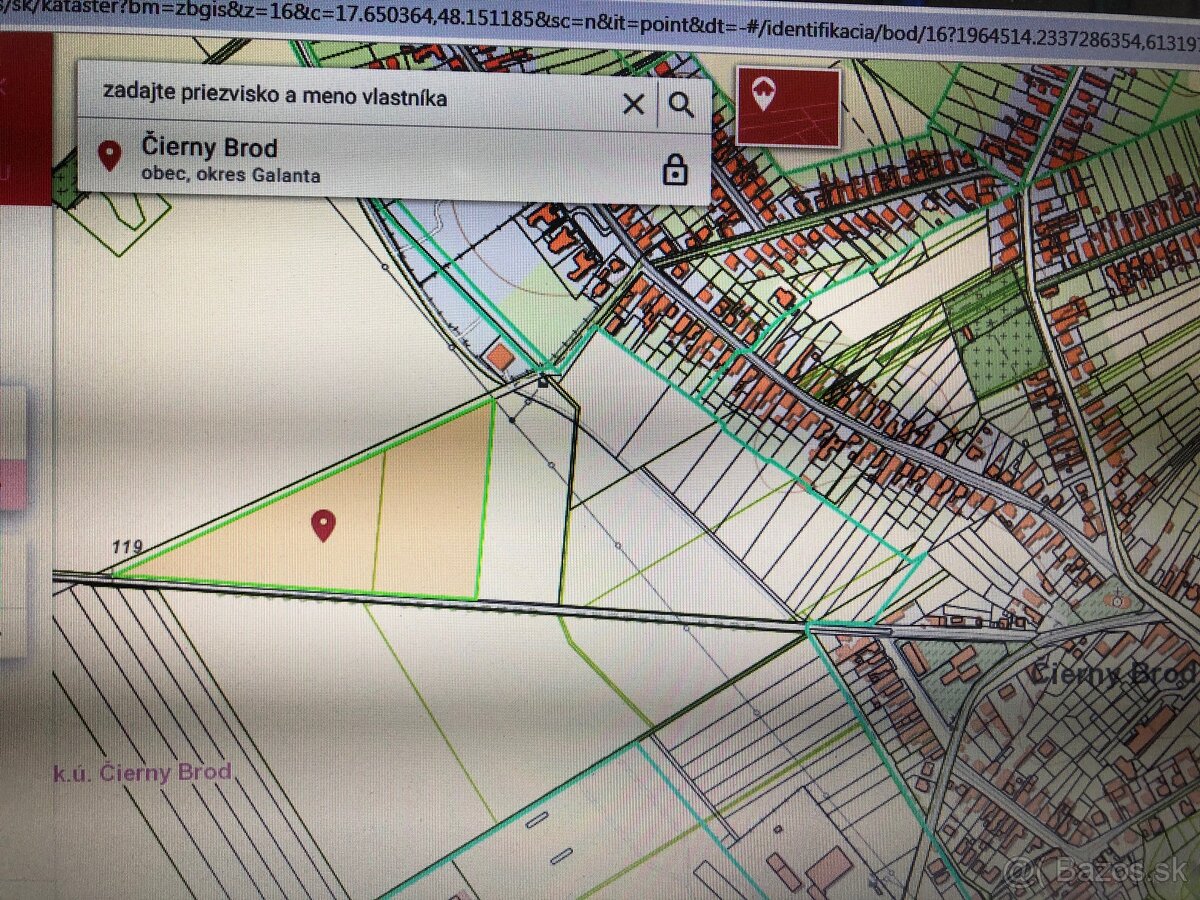1200x900 pixels.
Task: Click the magnifier search icon
Action: [x=682, y=104]
